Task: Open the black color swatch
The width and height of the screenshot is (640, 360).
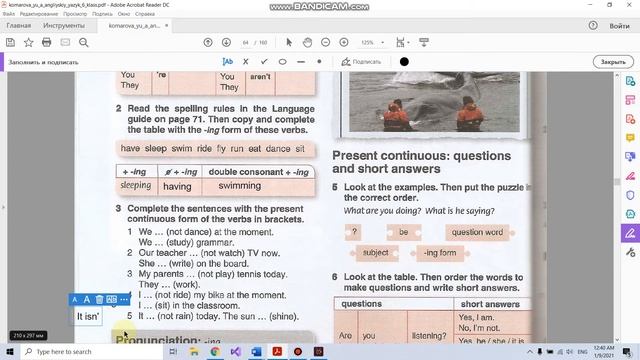Action: (404, 62)
